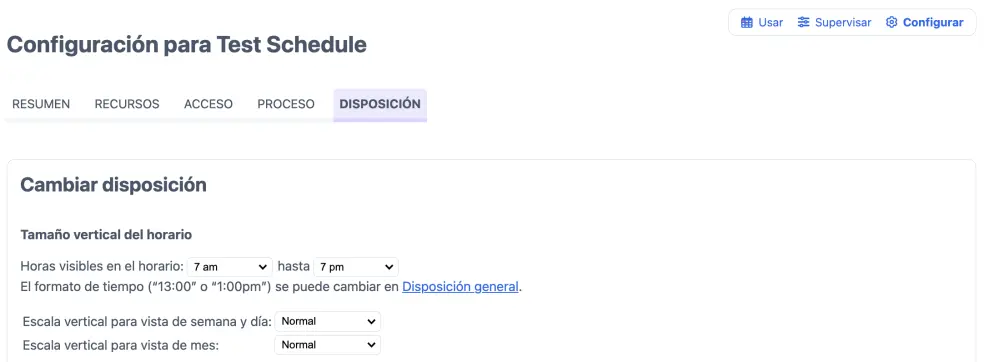Image resolution: width=984 pixels, height=362 pixels.
Task: Expand week and day vertical scale dropdown
Action: [328, 321]
